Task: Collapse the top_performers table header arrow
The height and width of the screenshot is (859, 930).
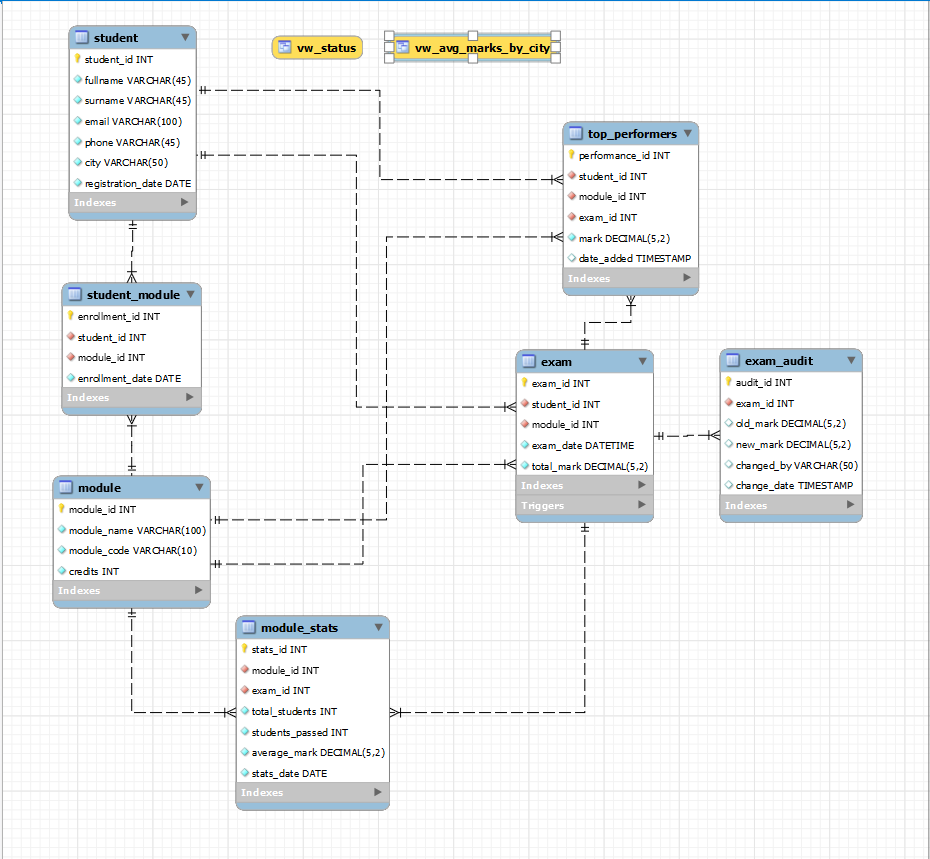Action: click(x=687, y=133)
